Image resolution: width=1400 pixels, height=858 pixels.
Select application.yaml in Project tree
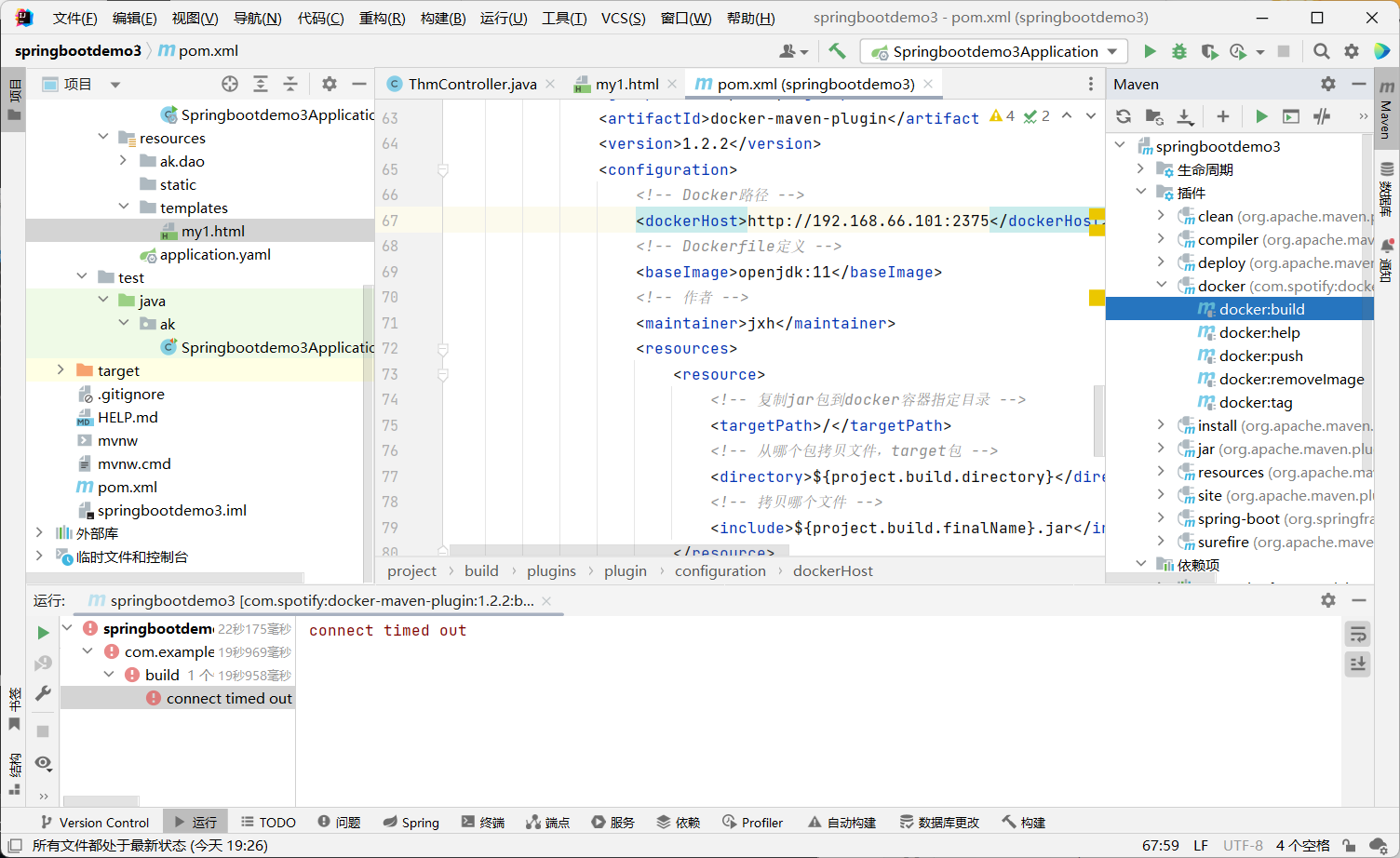click(x=215, y=254)
